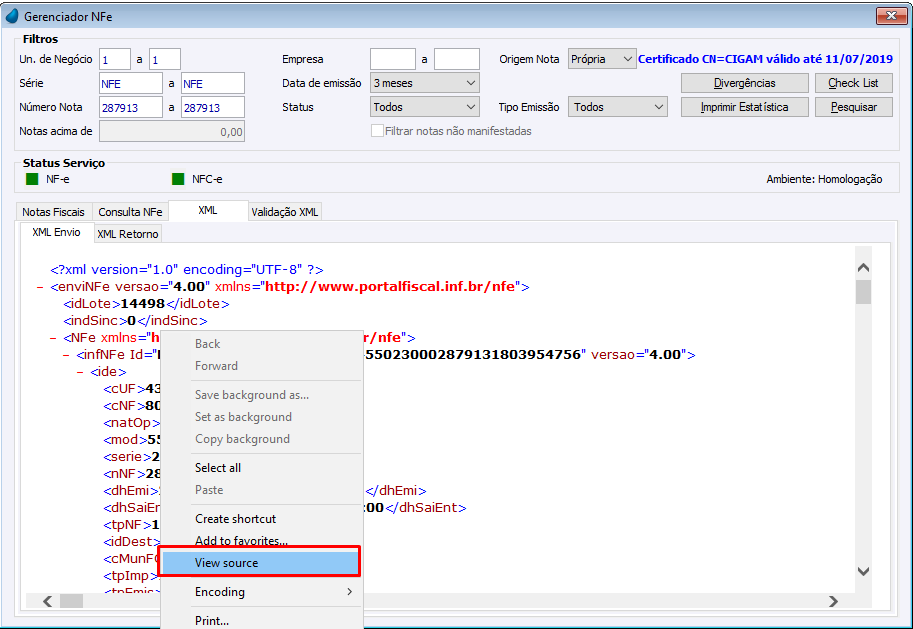913x629 pixels.
Task: Switch to the Notas Fiscais tab
Action: (53, 212)
